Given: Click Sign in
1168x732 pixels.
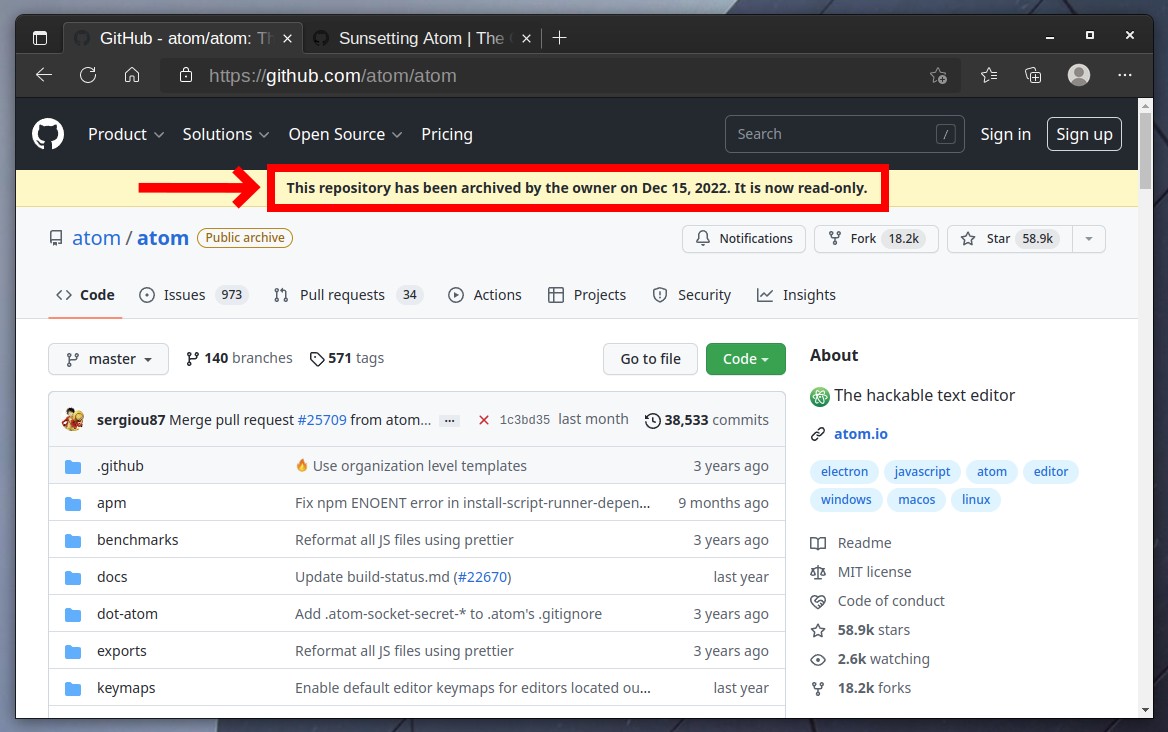Looking at the screenshot, I should click(x=1006, y=134).
